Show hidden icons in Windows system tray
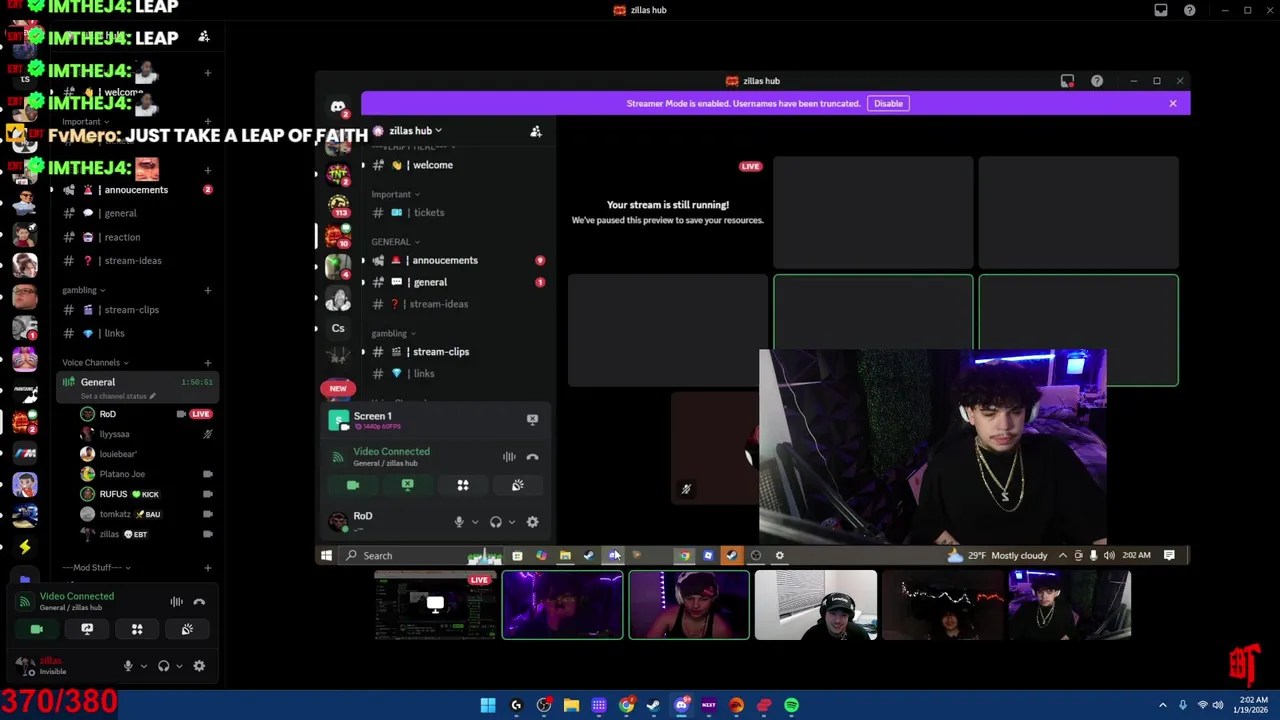The height and width of the screenshot is (720, 1280). [x=1163, y=705]
